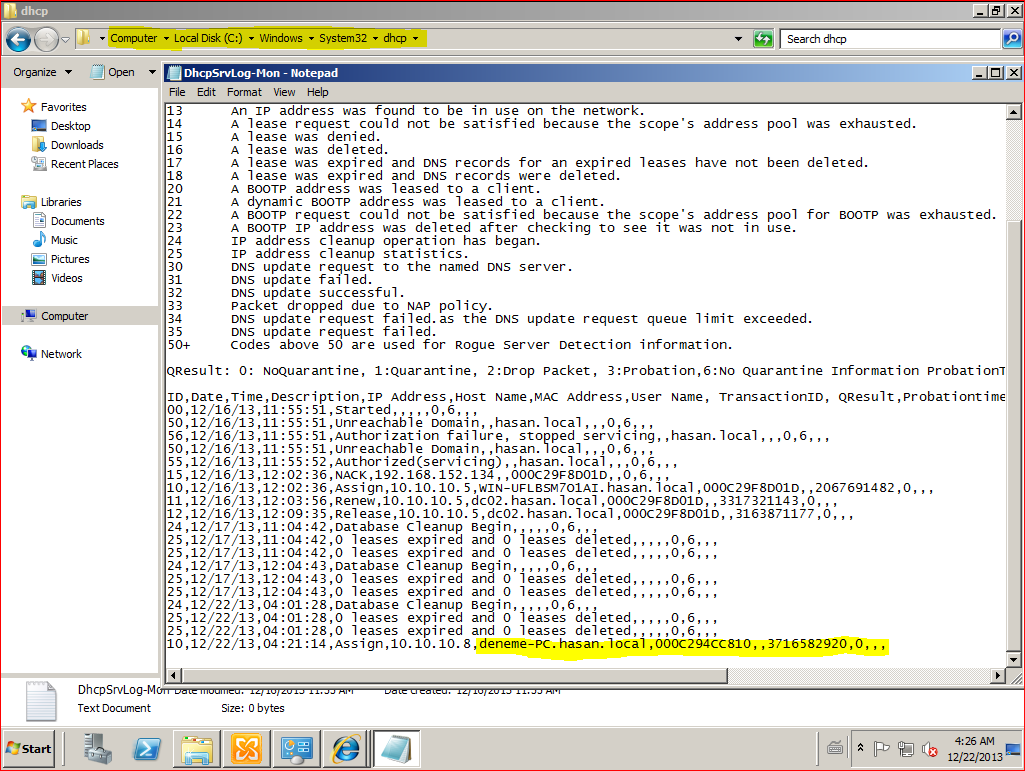Viewport: 1025px width, 771px height.
Task: Click the Open button in toolbar
Action: point(113,72)
